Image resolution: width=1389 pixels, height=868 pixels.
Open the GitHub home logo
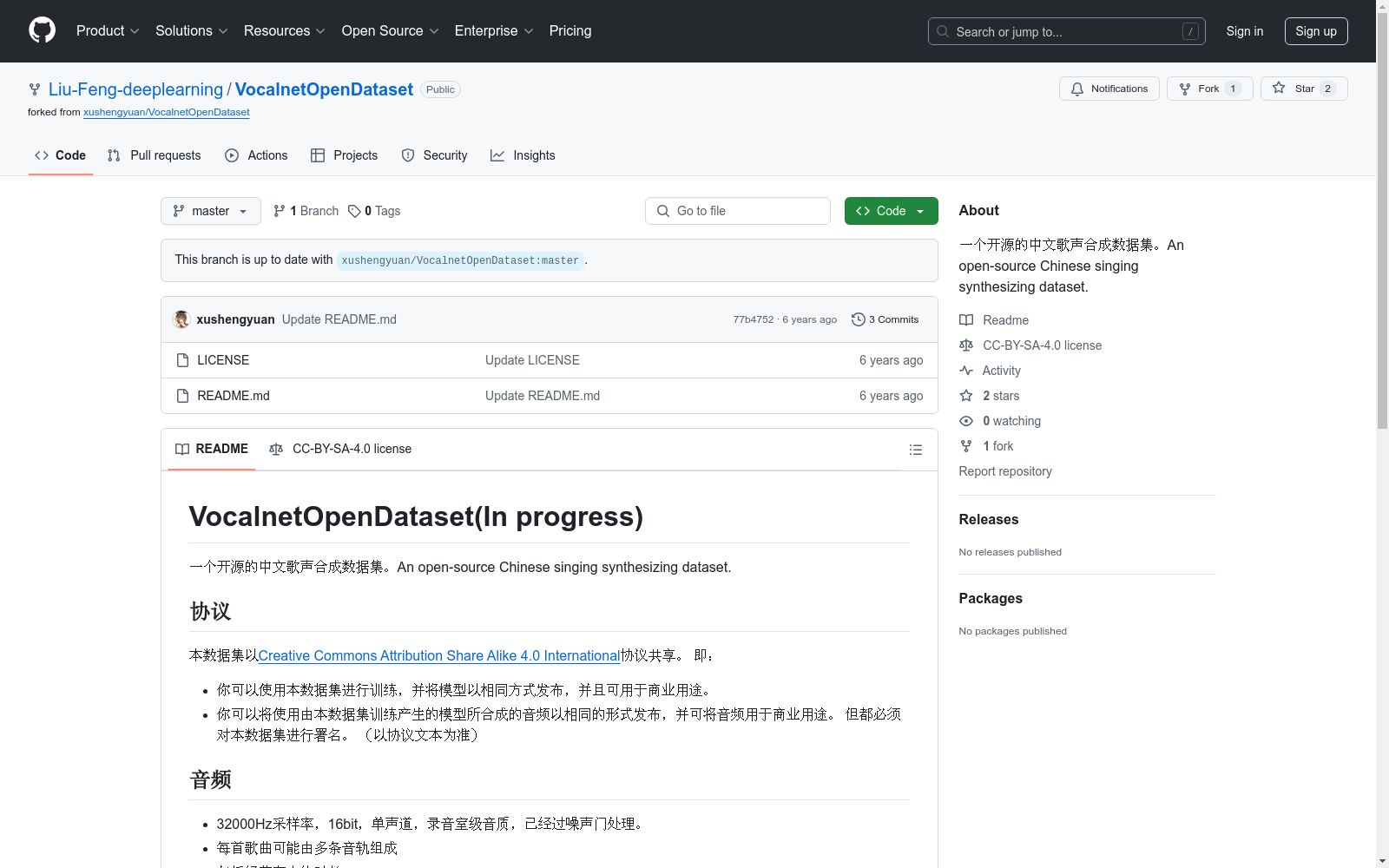pos(42,30)
